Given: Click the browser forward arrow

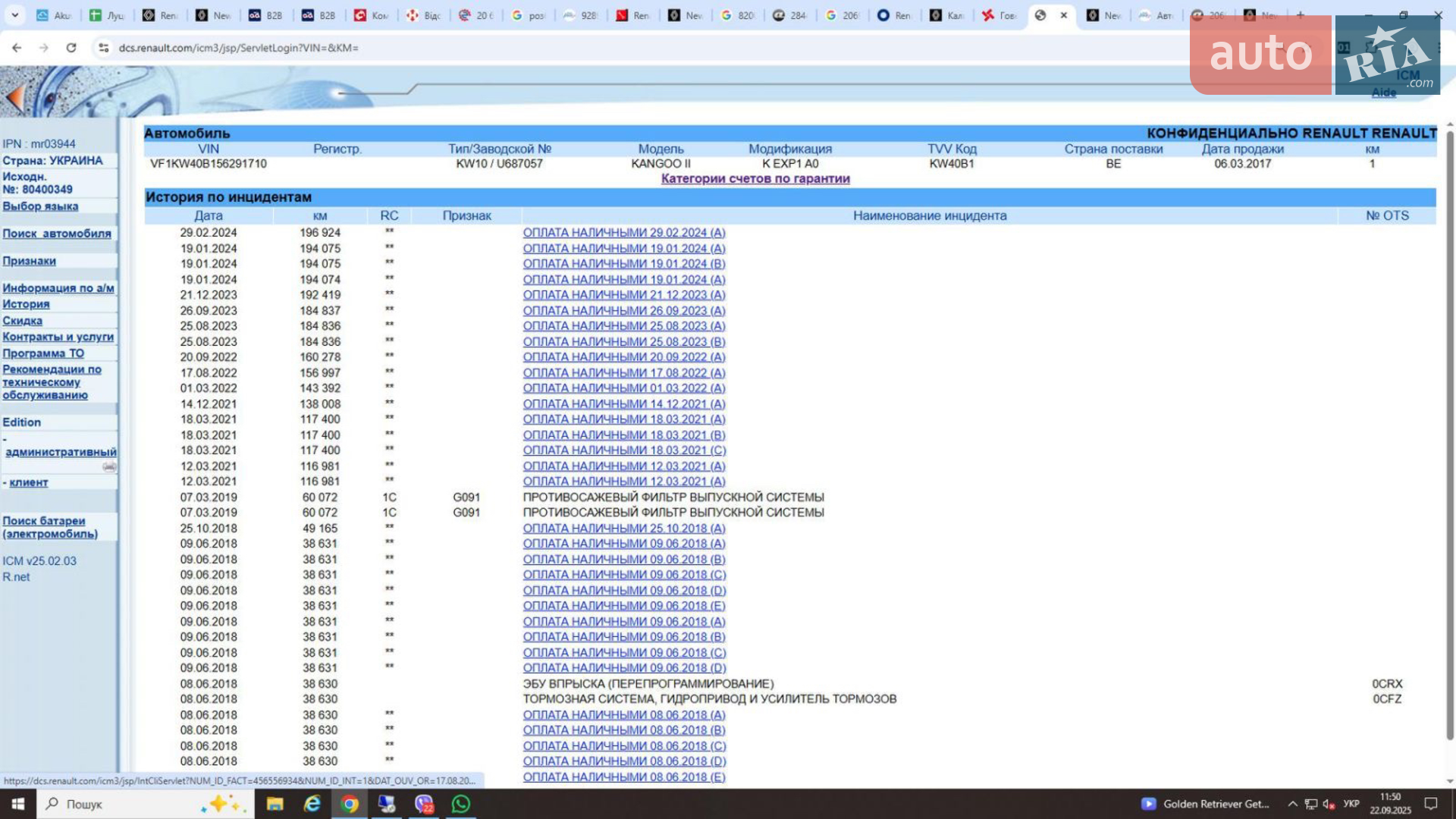Looking at the screenshot, I should point(44,48).
